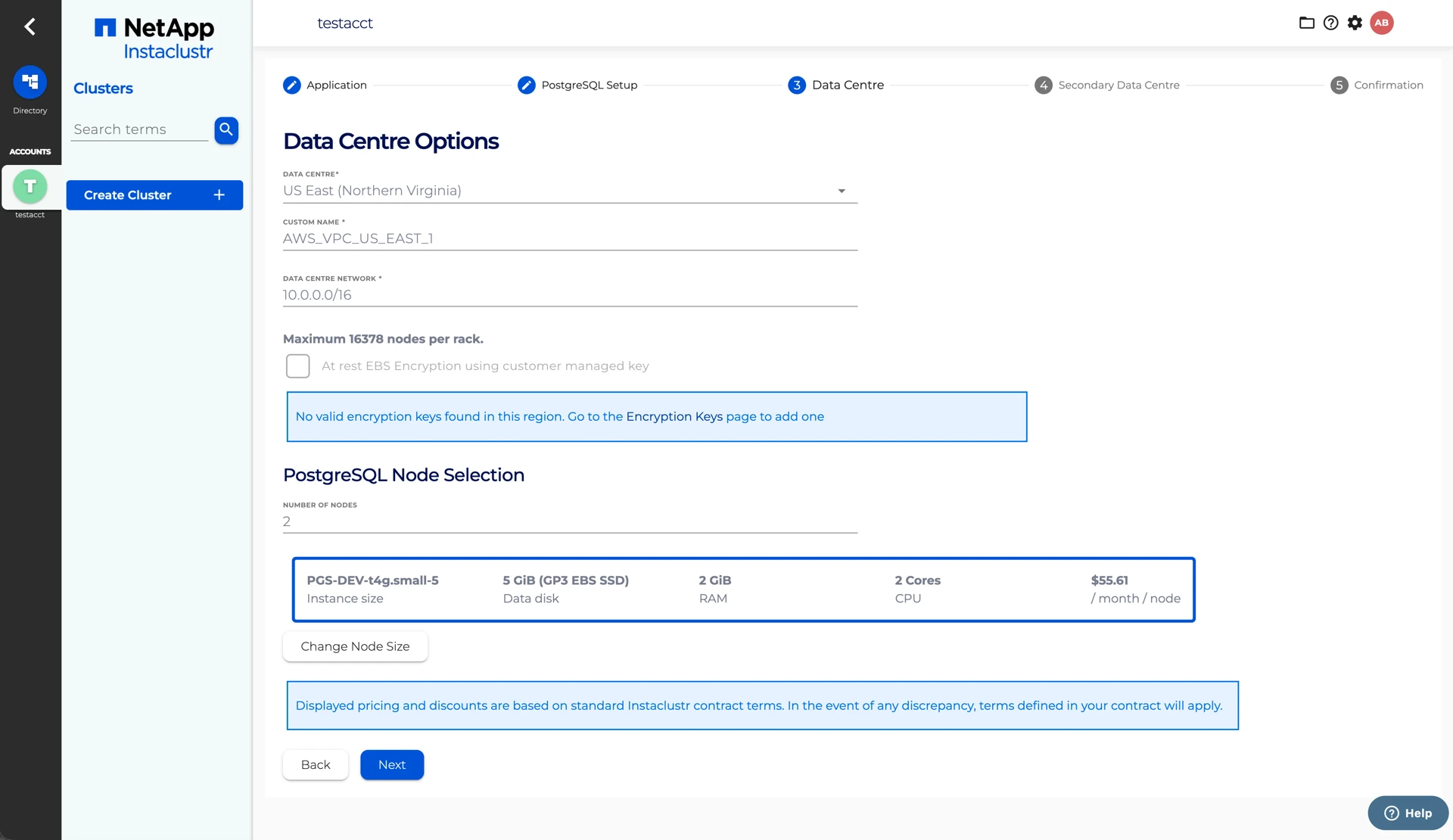1453x840 pixels.
Task: Click the testacct title in header
Action: coord(345,23)
